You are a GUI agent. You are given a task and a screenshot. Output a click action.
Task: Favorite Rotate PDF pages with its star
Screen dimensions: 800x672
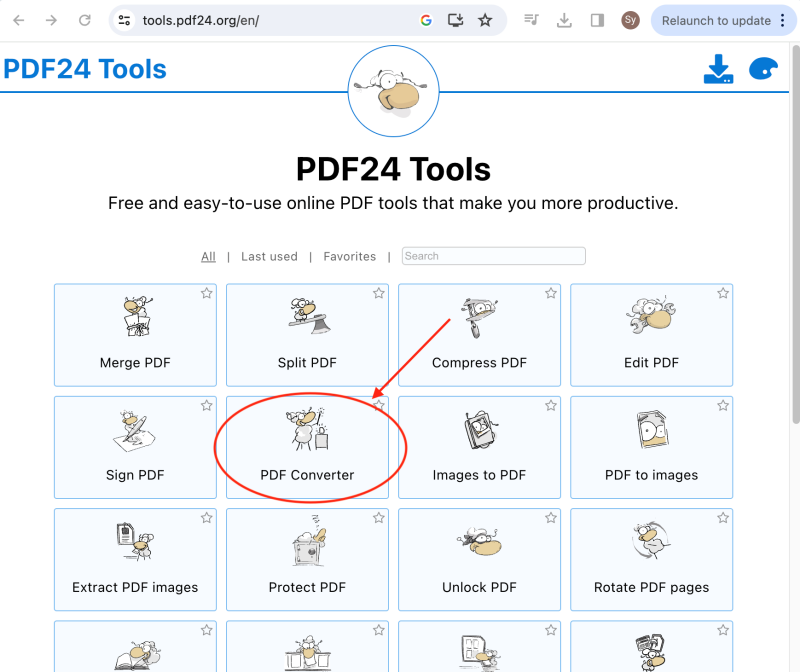tap(723, 517)
